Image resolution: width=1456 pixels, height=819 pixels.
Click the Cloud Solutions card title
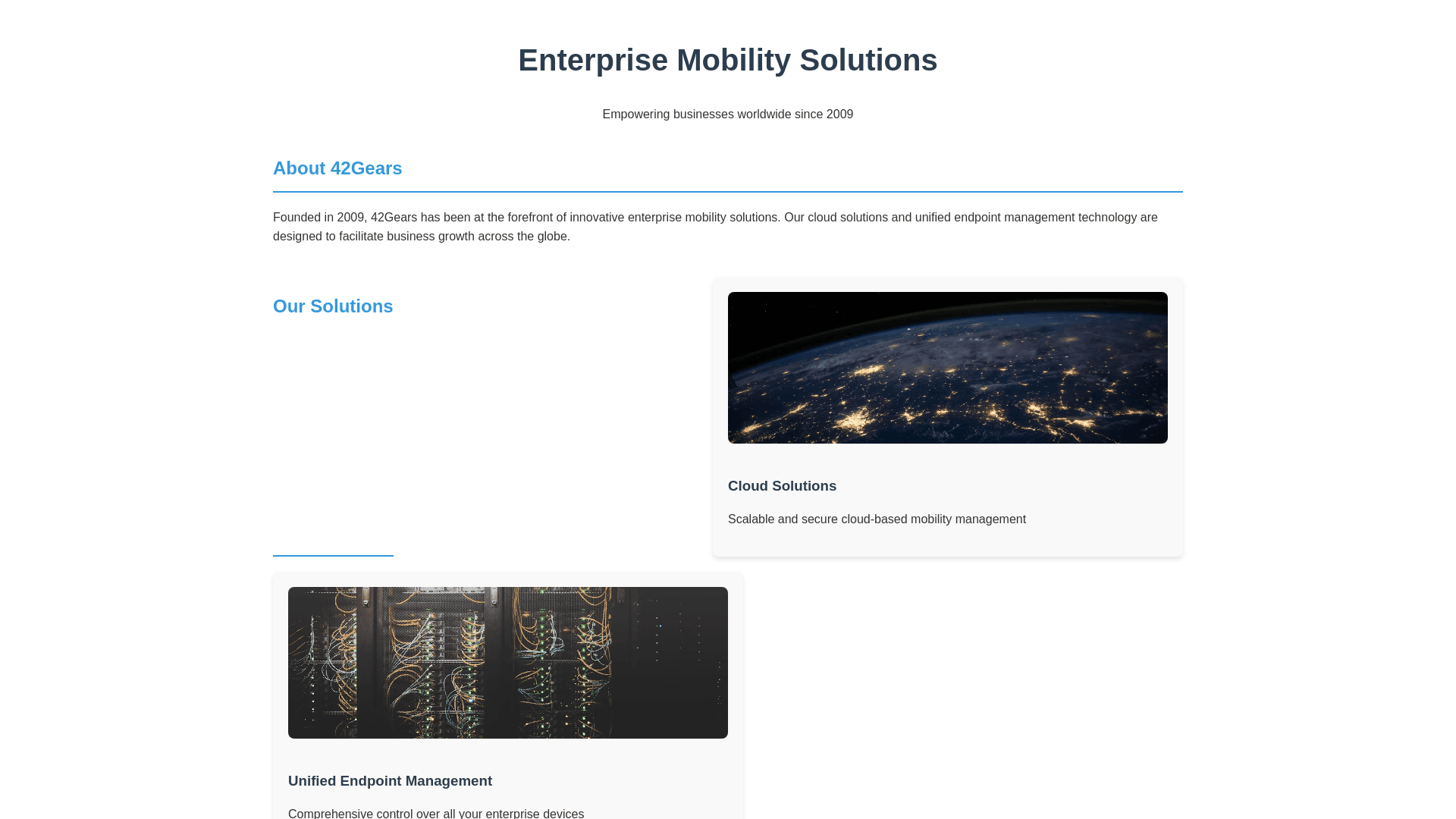point(782,486)
